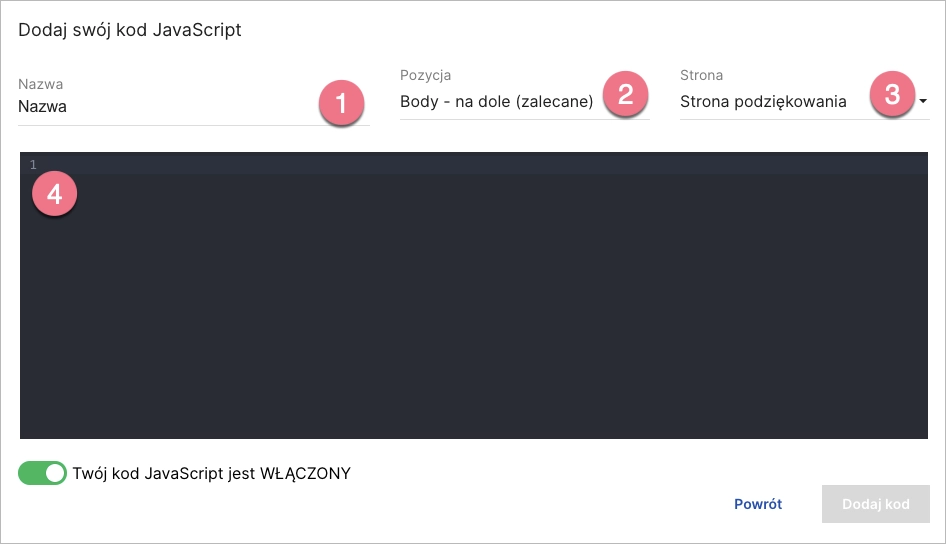The height and width of the screenshot is (544, 946).
Task: Place cursor on the editor's highlighted first line
Action: (x=480, y=164)
